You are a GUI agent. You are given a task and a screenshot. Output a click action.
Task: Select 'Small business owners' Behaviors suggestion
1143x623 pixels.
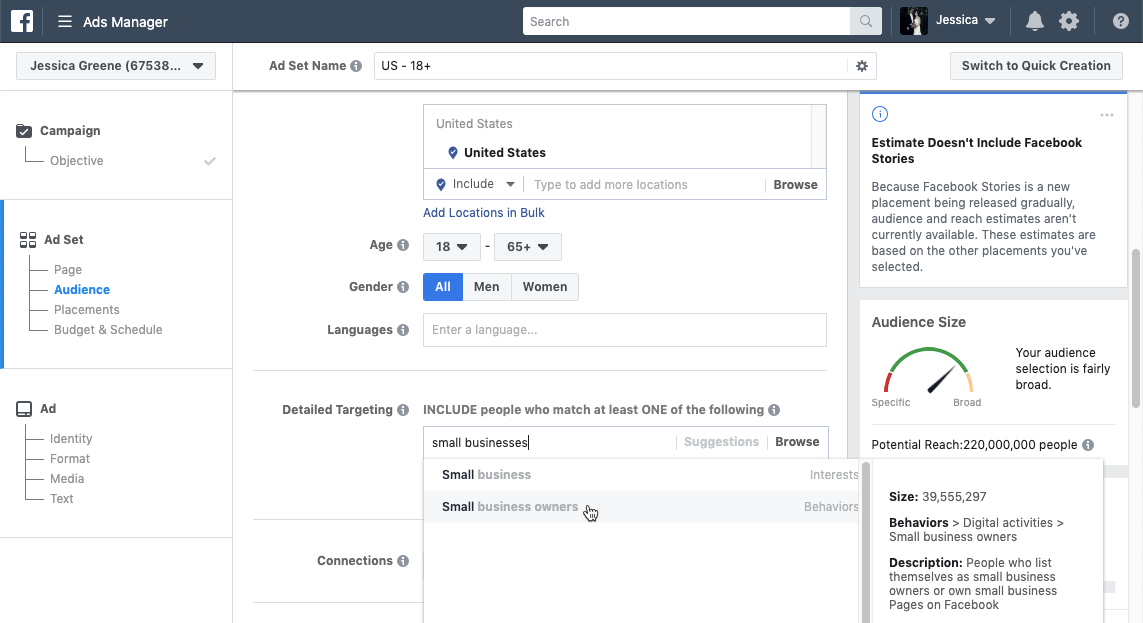point(641,506)
